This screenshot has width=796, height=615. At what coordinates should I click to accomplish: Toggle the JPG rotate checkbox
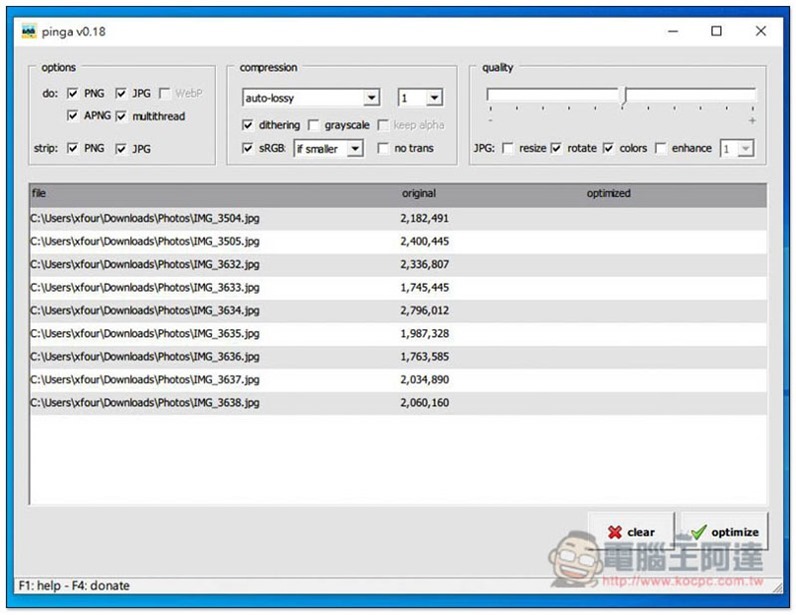pos(556,148)
